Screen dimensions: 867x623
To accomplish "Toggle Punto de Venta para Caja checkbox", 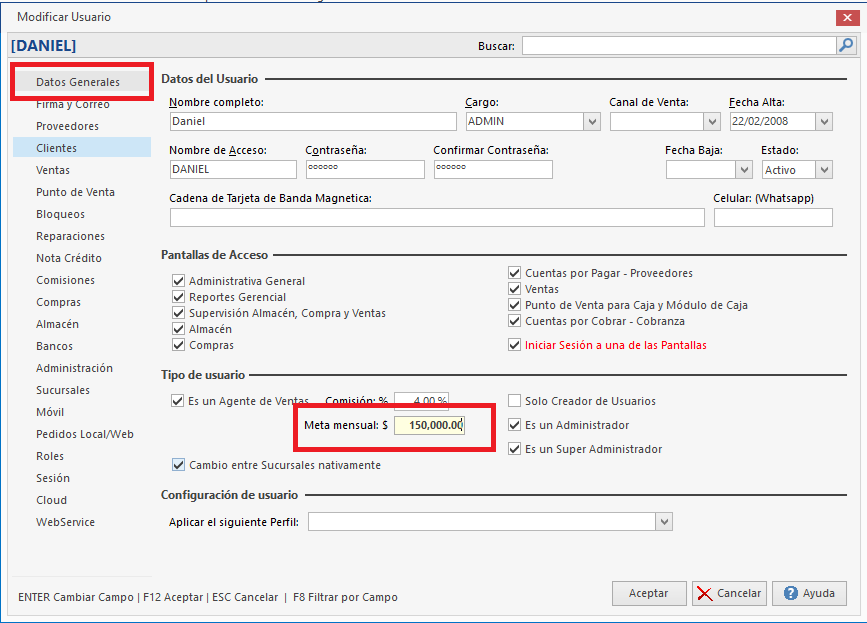I will coord(514,305).
